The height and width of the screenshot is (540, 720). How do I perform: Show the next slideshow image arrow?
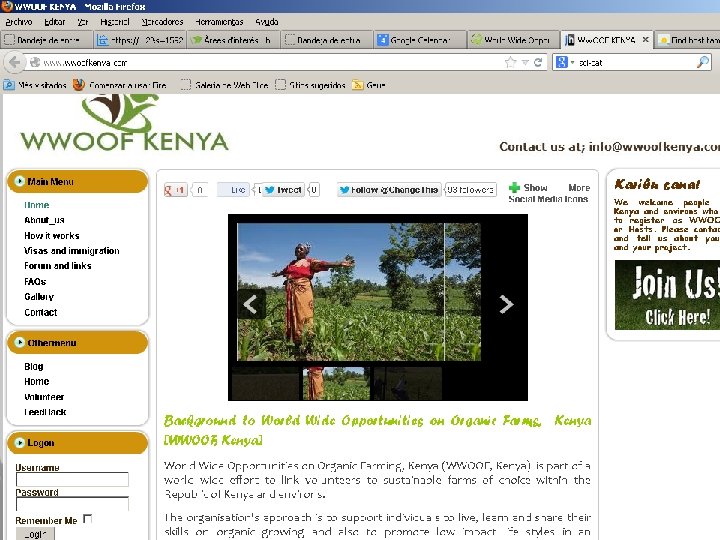tap(506, 304)
